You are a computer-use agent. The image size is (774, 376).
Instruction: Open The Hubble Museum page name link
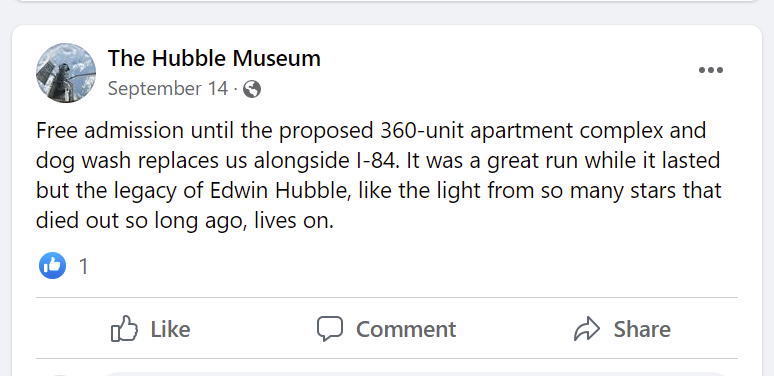[x=214, y=58]
